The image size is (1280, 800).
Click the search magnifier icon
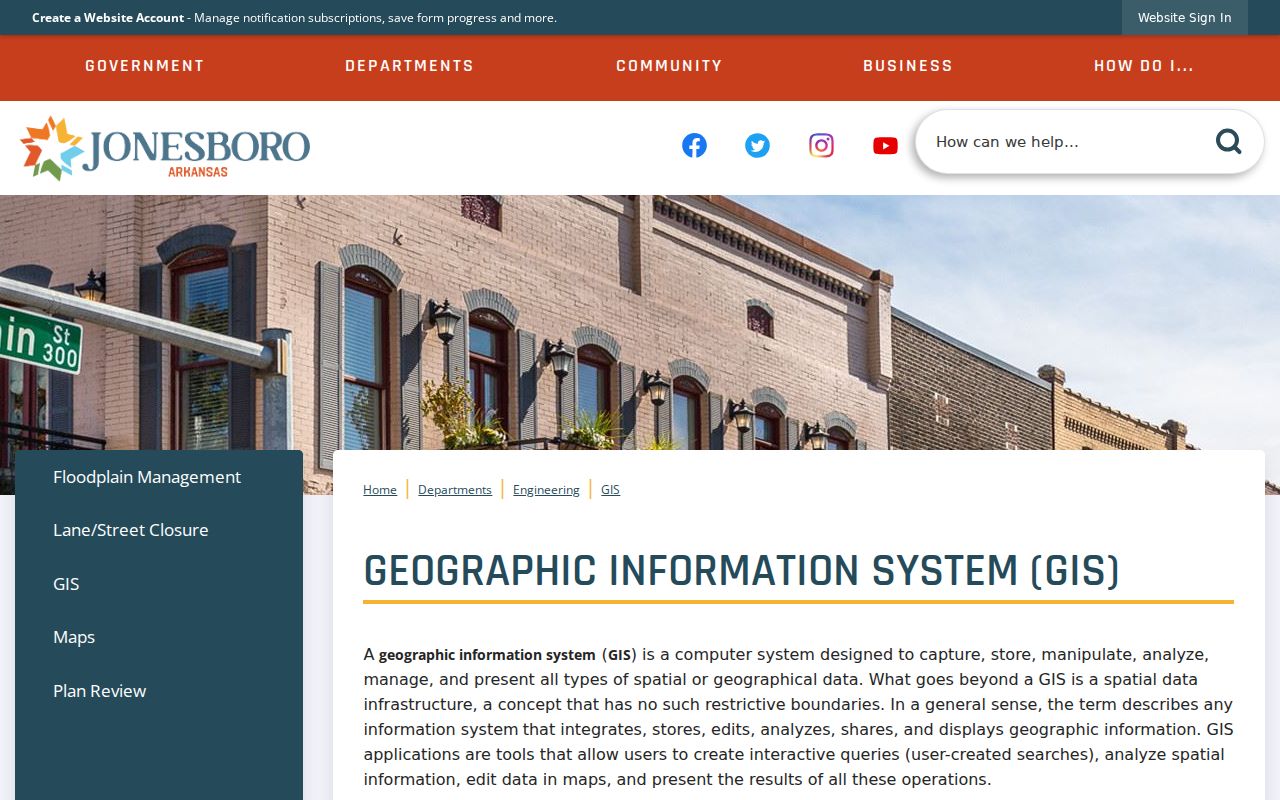point(1228,142)
